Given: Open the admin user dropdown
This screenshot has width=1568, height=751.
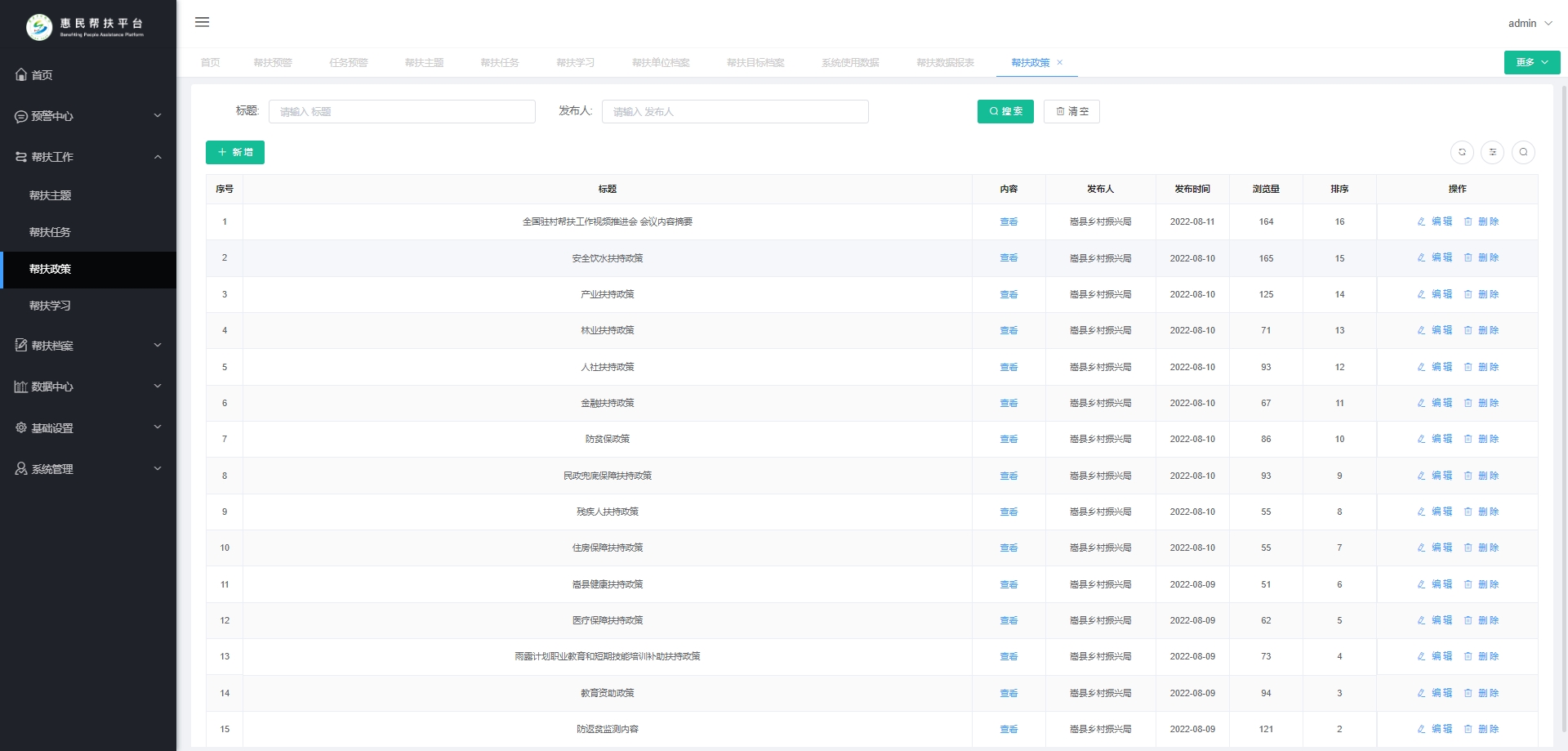Looking at the screenshot, I should click(x=1529, y=23).
